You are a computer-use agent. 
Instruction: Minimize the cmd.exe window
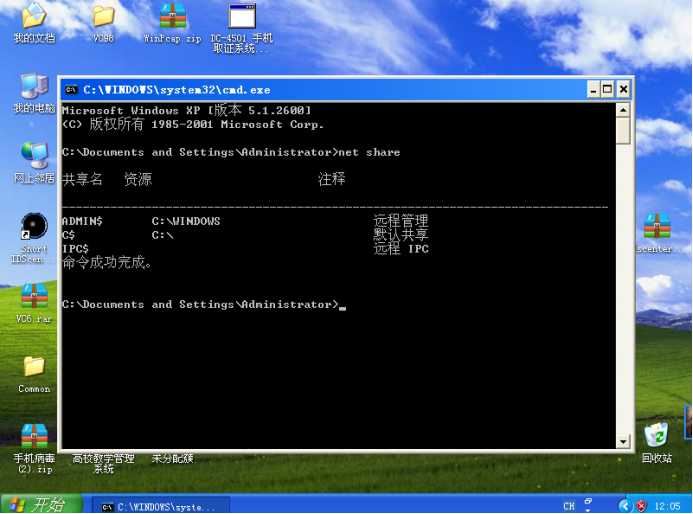[x=594, y=90]
